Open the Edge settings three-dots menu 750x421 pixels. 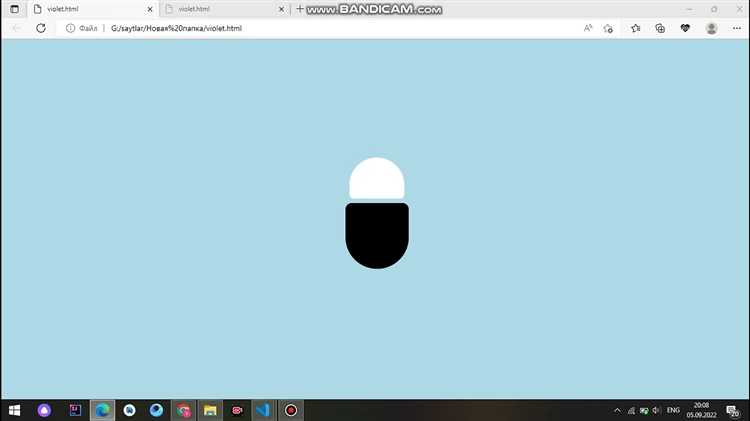tap(737, 28)
